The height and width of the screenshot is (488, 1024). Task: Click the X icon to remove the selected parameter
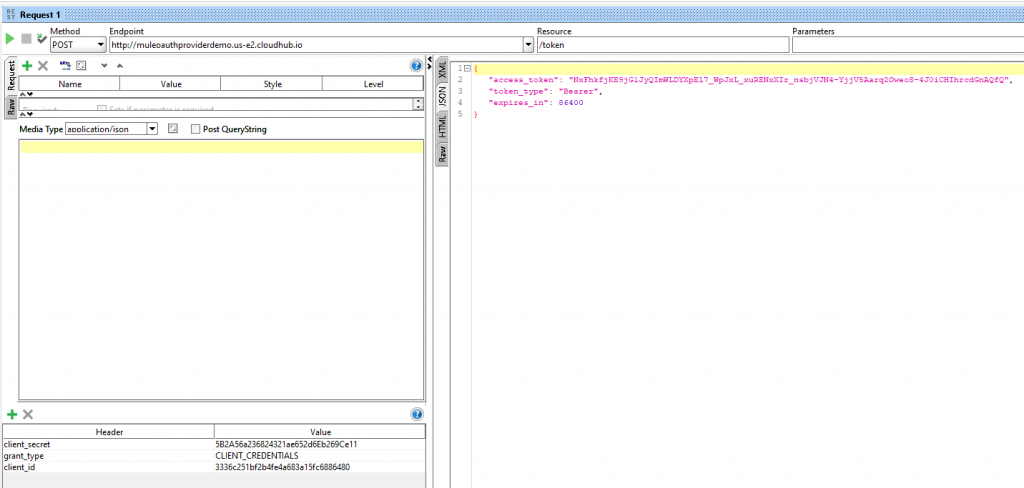point(43,65)
